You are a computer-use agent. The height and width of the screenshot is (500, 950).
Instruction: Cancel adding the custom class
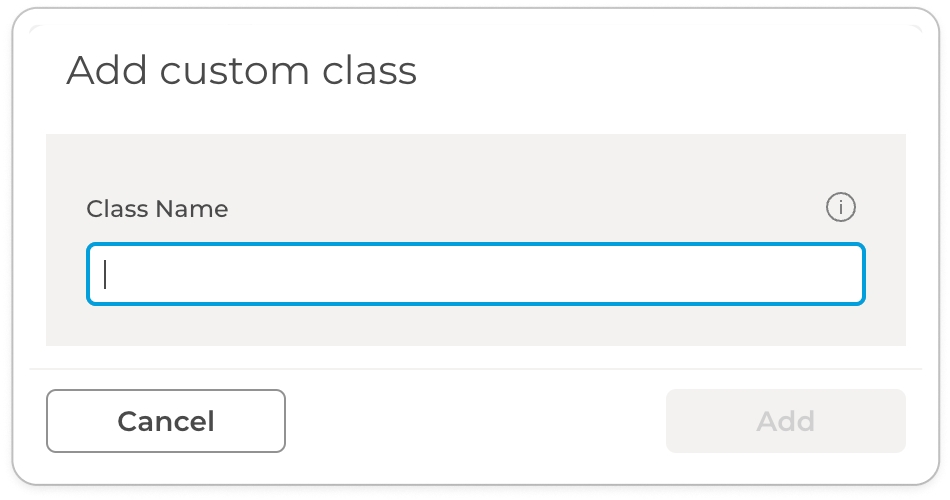(166, 421)
